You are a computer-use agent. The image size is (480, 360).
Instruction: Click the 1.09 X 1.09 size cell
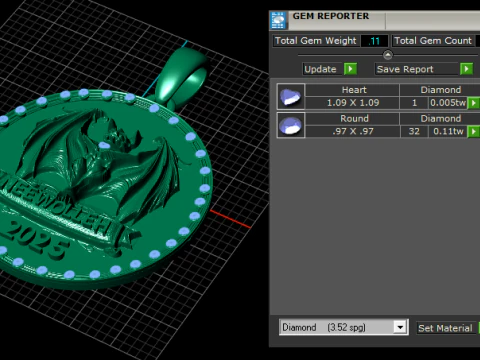coord(353,103)
